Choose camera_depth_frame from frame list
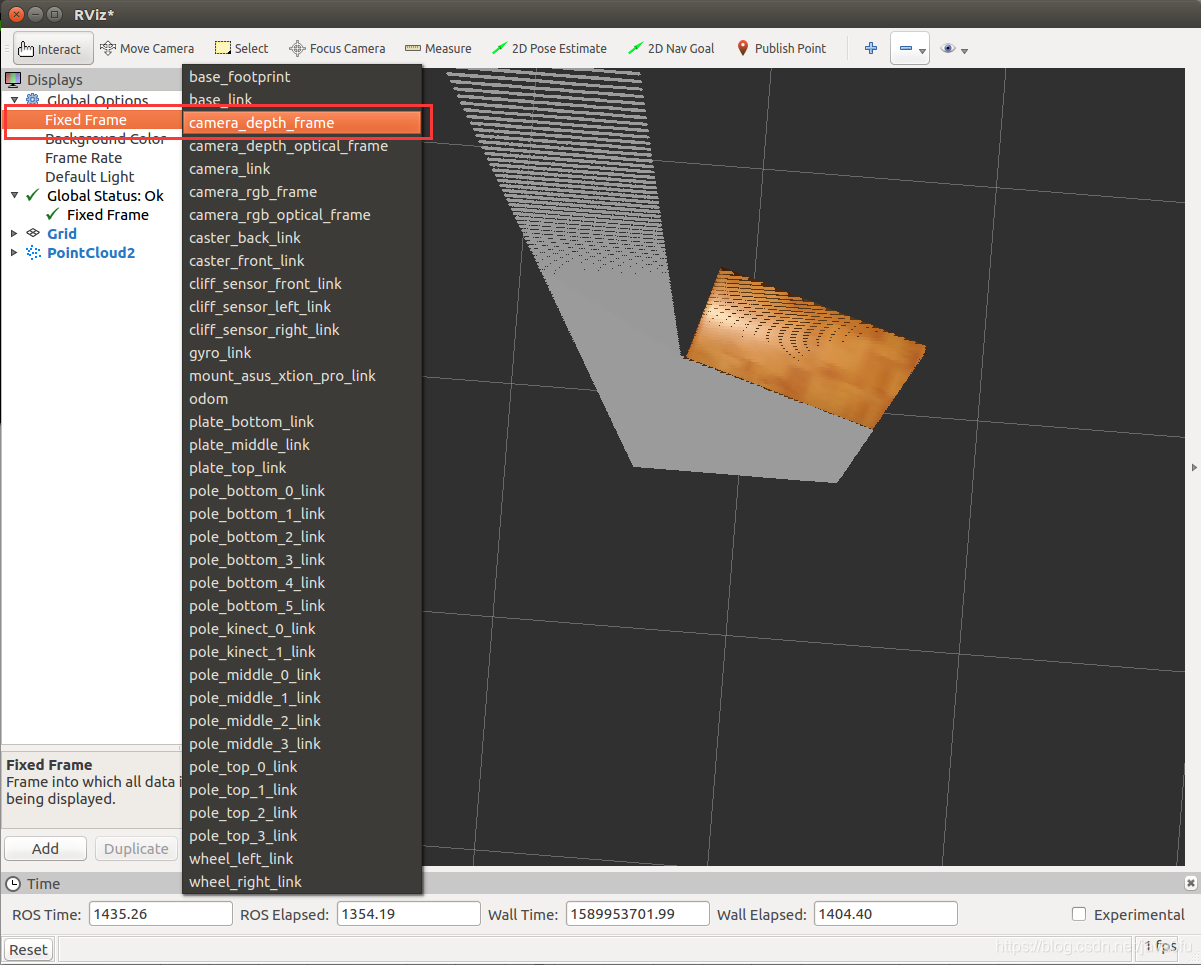Screen dimensions: 1201x965 point(302,122)
